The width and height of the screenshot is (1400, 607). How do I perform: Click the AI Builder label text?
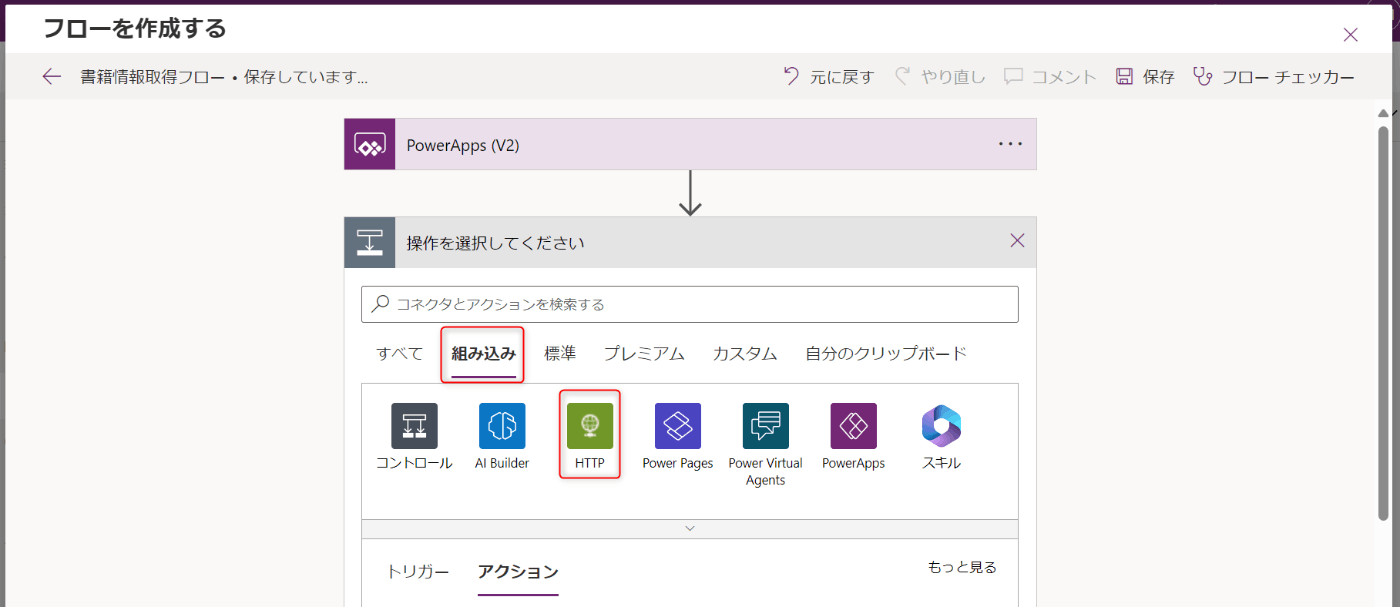pyautogui.click(x=502, y=464)
